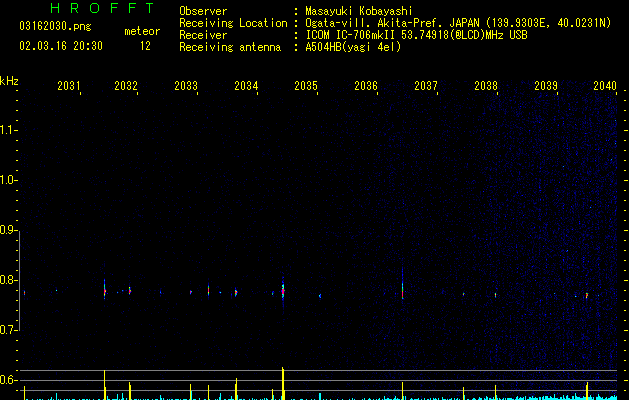629x400 pixels.
Task: Click the Receiving Location label
Action: pos(233,23)
